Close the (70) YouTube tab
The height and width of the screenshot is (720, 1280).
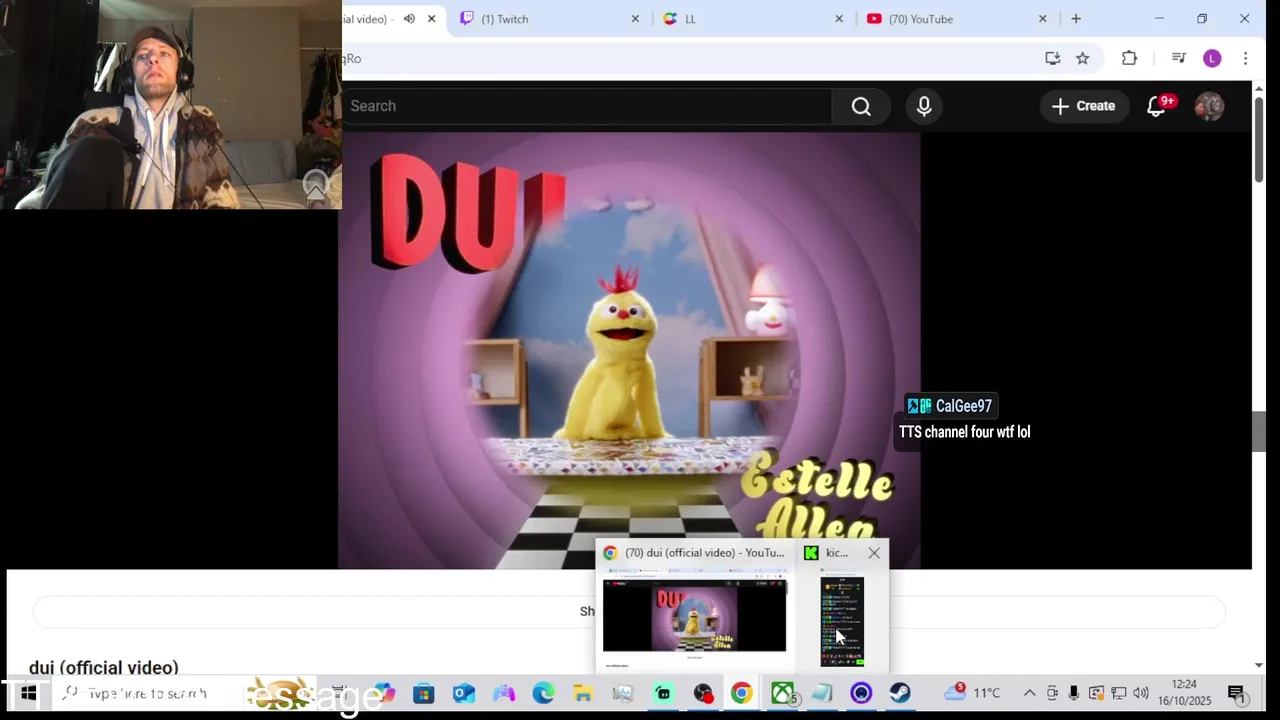1043,19
